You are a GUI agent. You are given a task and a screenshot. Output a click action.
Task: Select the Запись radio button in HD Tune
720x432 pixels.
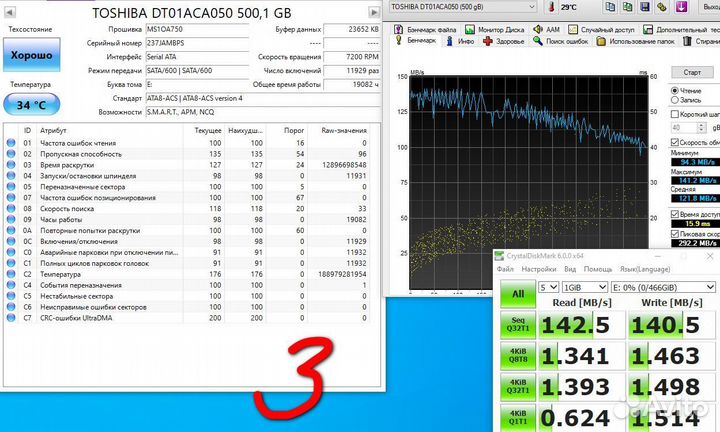pos(675,100)
